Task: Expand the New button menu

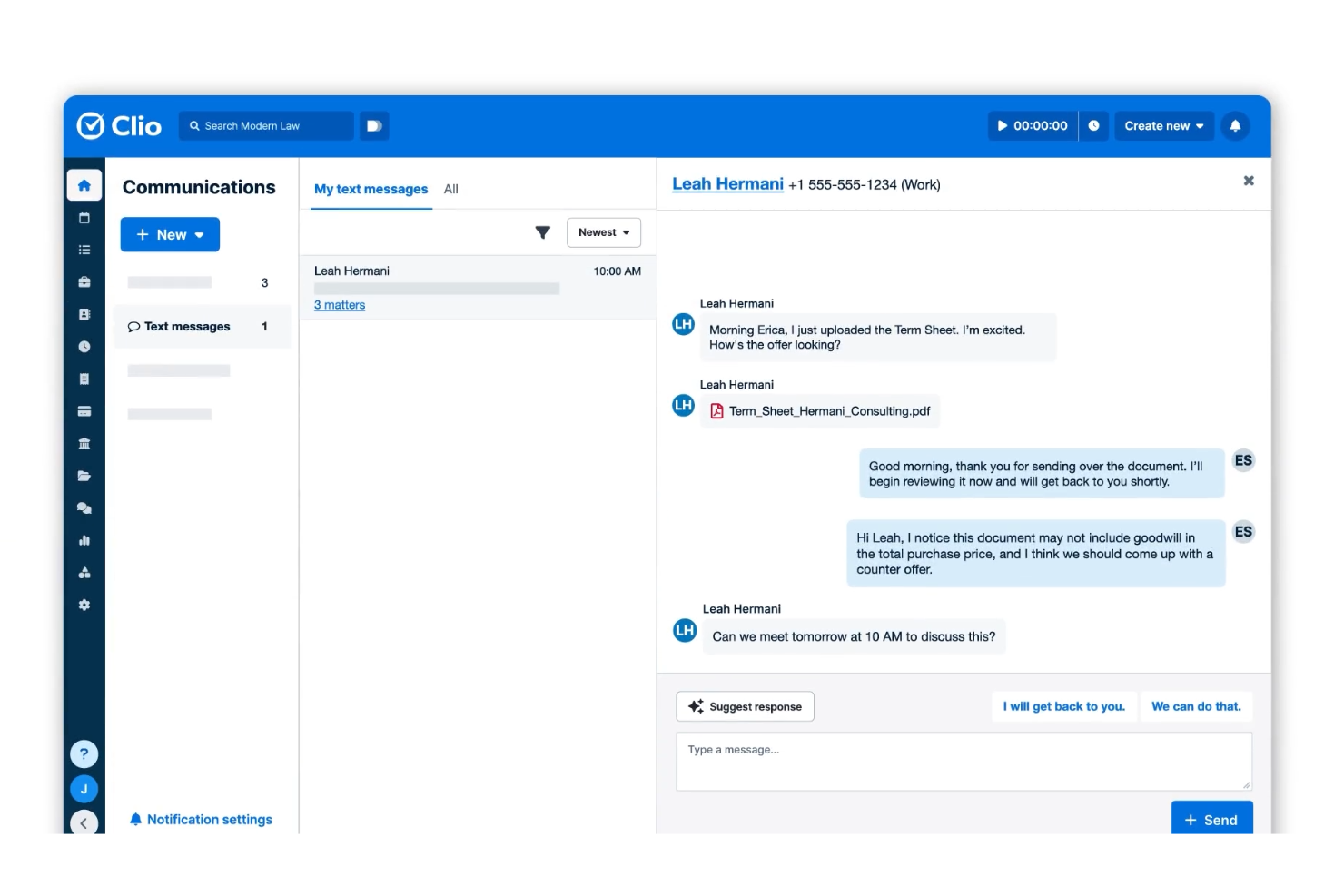Action: click(x=170, y=234)
